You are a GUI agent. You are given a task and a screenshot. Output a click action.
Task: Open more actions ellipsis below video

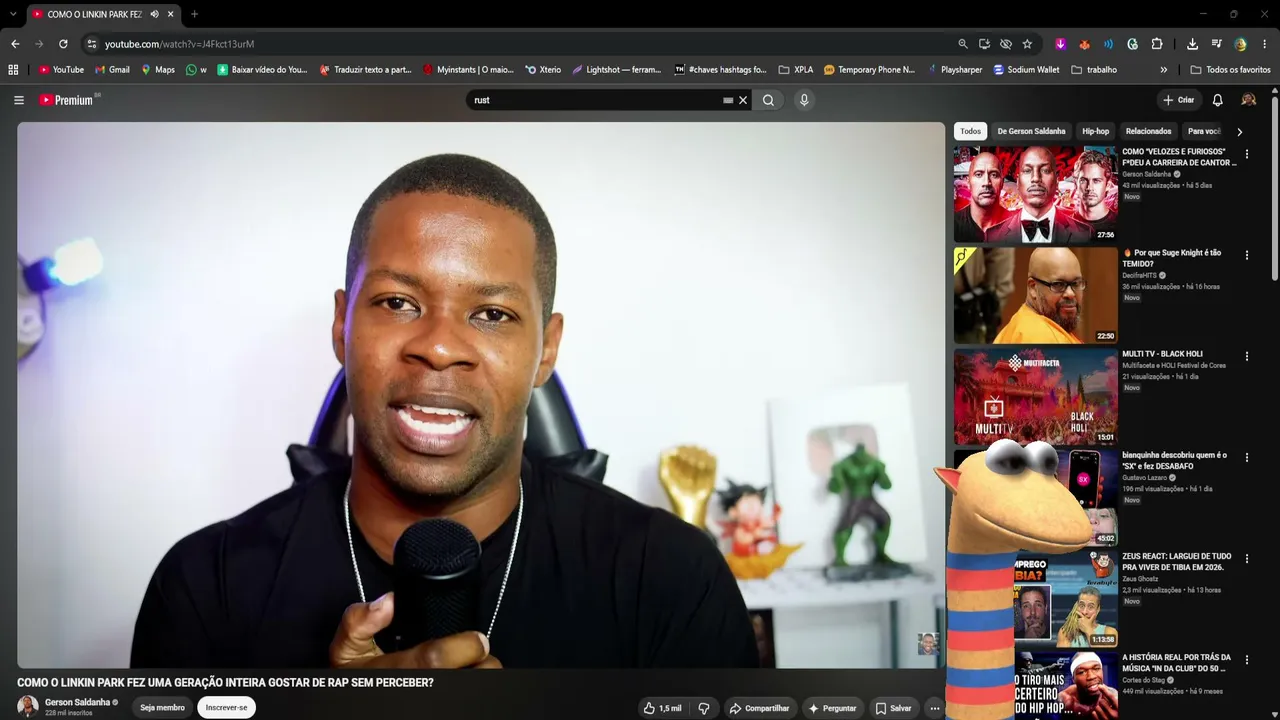[x=935, y=708]
